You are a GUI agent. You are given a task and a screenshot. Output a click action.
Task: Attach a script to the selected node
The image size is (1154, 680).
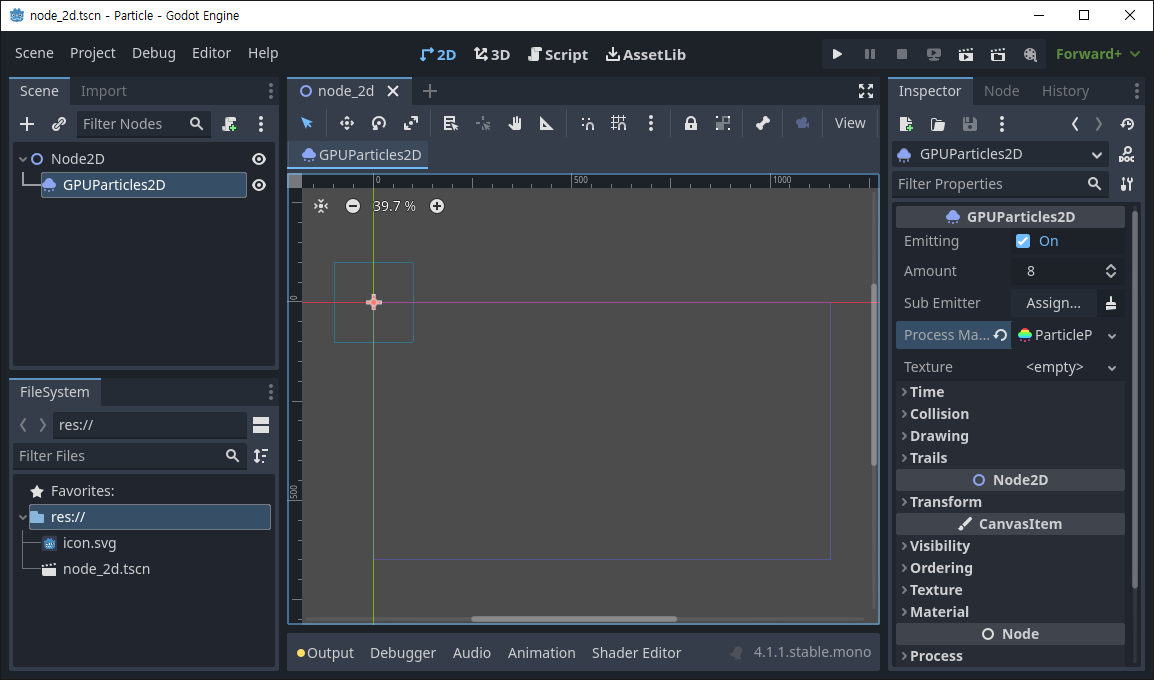point(230,124)
